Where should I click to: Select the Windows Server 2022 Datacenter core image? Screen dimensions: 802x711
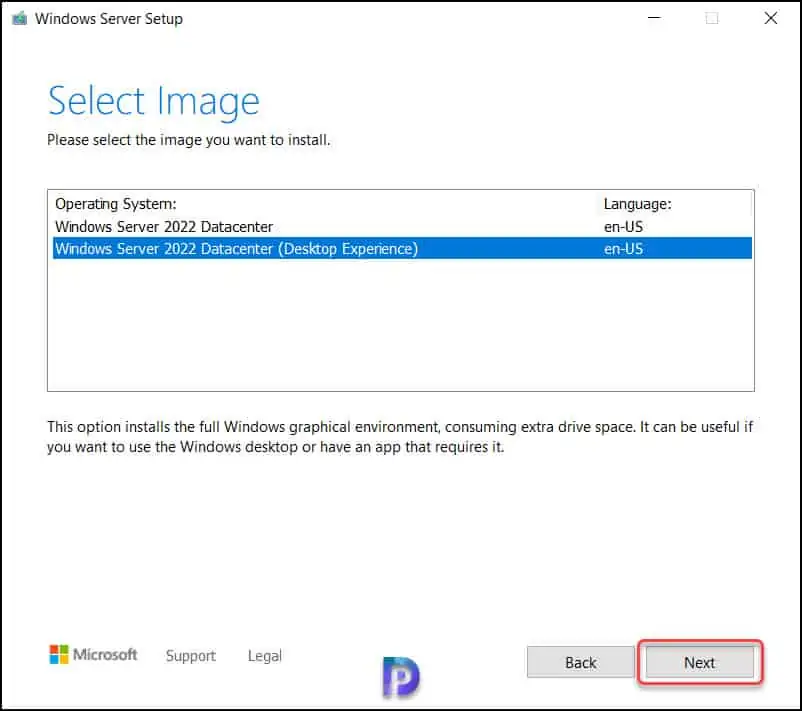(x=402, y=227)
